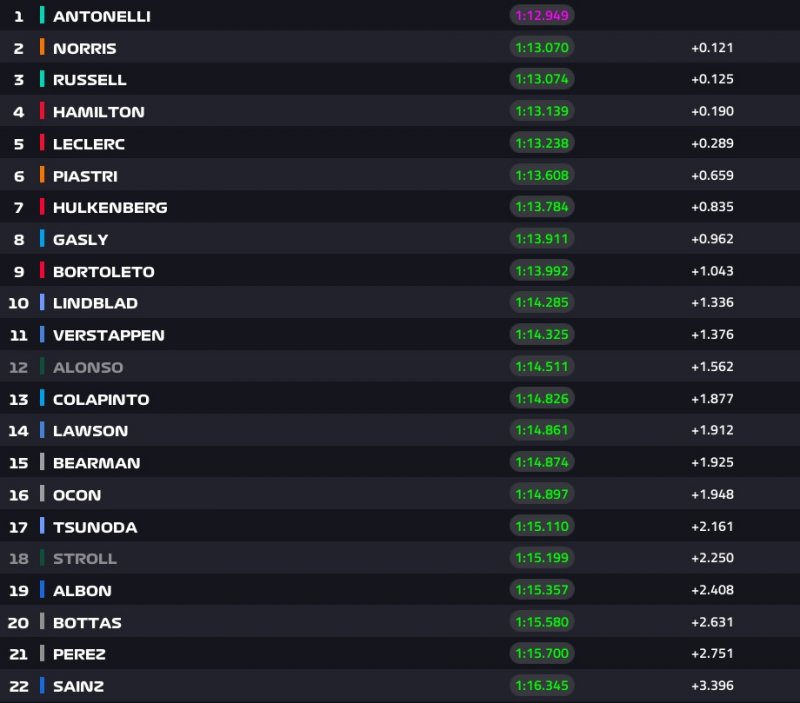This screenshot has height=703, width=800.
Task: Open RUSSELL's driver row
Action: point(400,79)
